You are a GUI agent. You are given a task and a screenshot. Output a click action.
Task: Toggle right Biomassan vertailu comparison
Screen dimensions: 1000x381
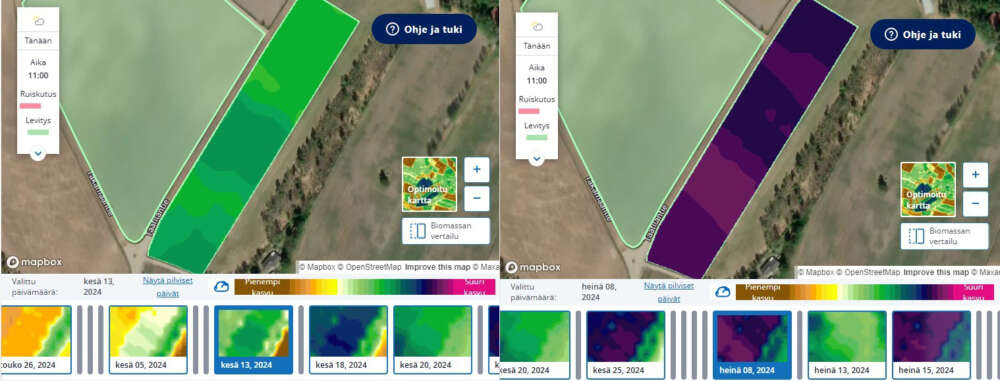pos(944,236)
